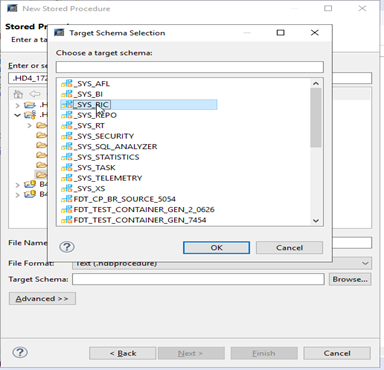
Task: Click the schema list scrollbar thumb
Action: [x=316, y=118]
